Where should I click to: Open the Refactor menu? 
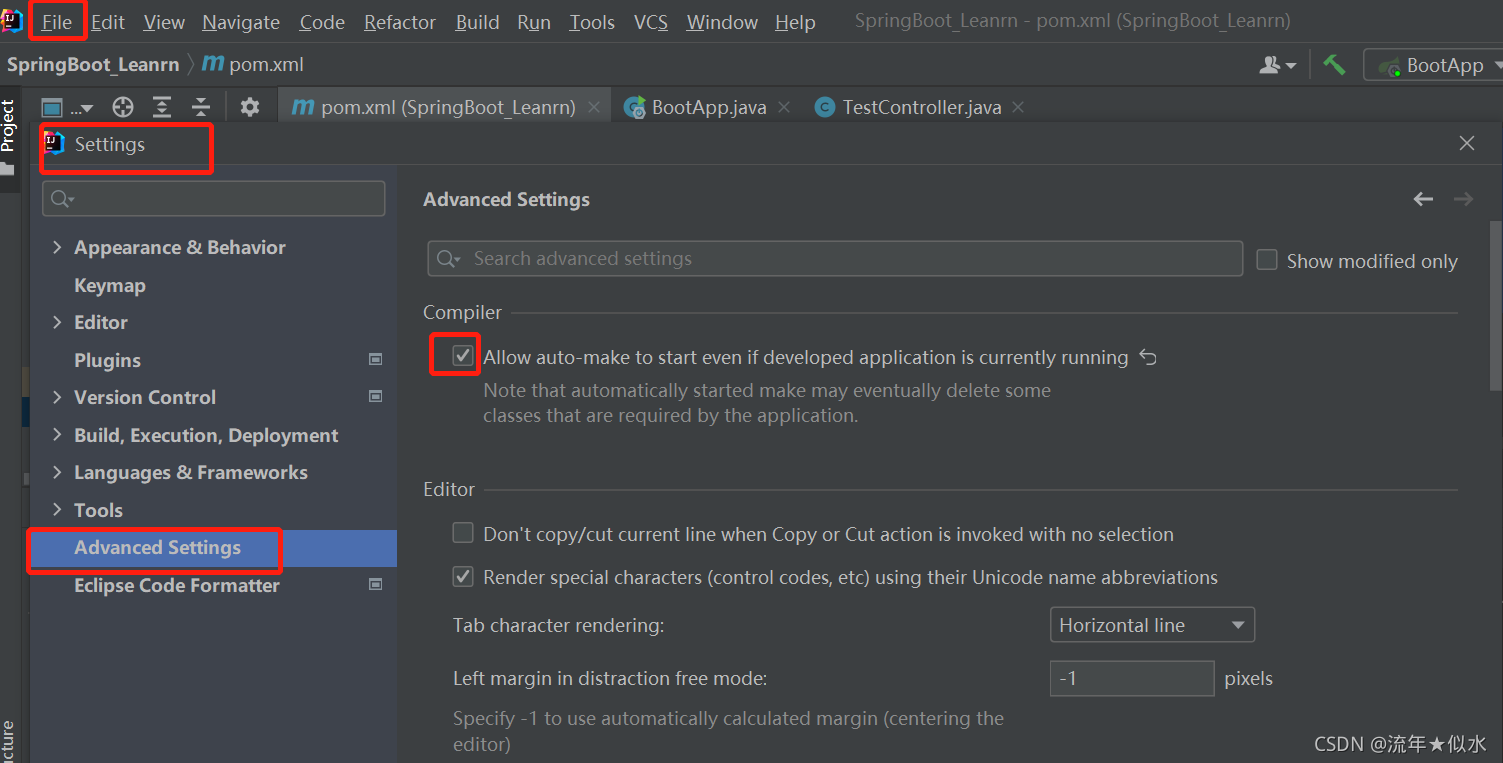(x=400, y=22)
